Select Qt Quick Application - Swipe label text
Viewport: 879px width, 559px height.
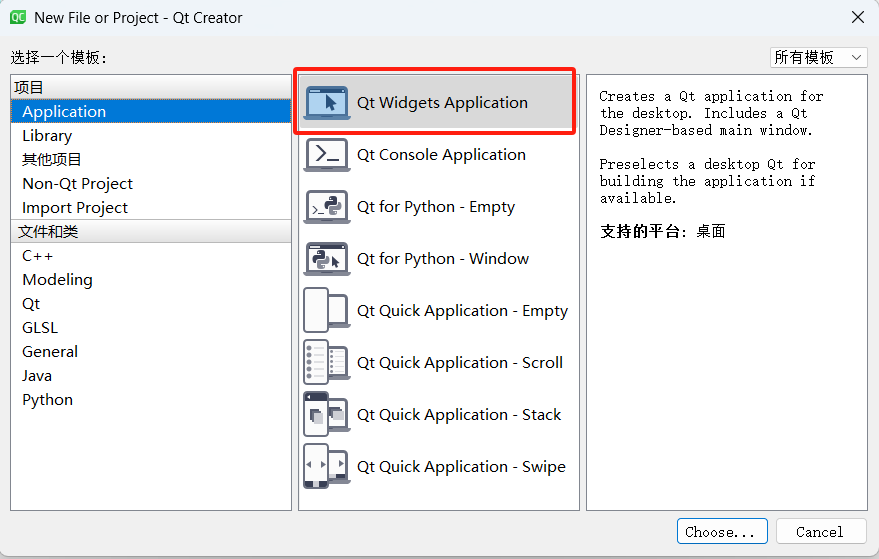click(x=461, y=467)
